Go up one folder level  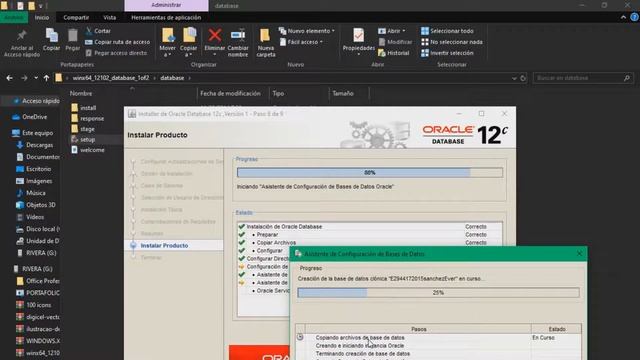tap(46, 78)
